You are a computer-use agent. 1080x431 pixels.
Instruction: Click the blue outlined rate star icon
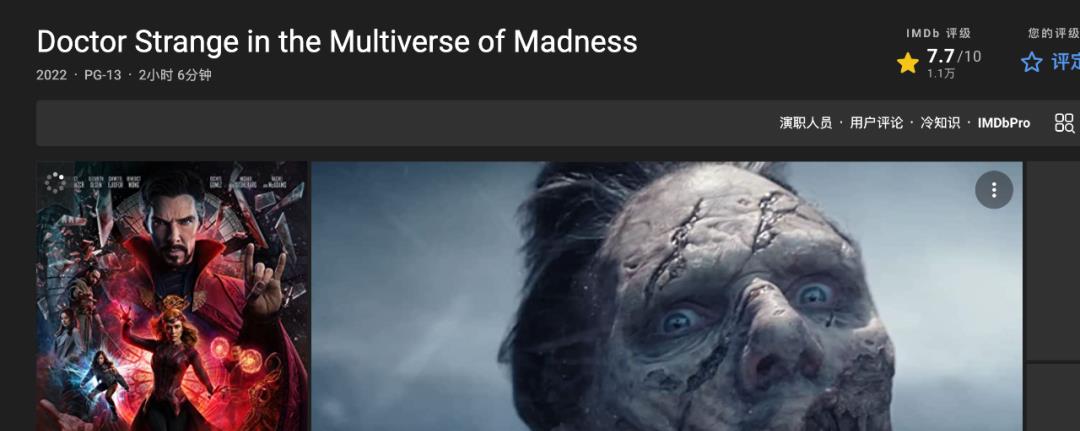click(x=1031, y=63)
